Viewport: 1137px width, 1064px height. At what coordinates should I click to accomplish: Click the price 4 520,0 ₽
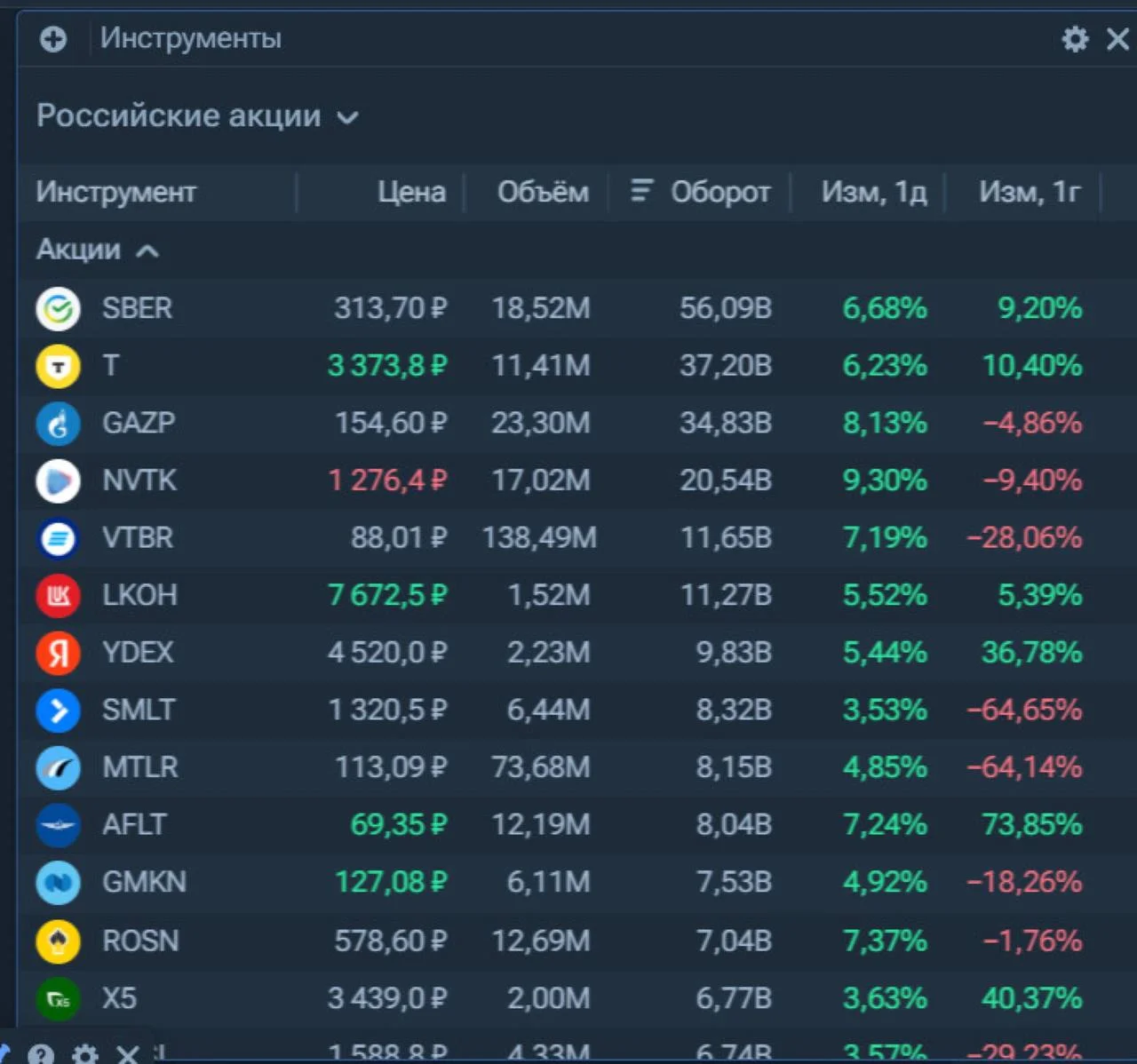coord(387,652)
